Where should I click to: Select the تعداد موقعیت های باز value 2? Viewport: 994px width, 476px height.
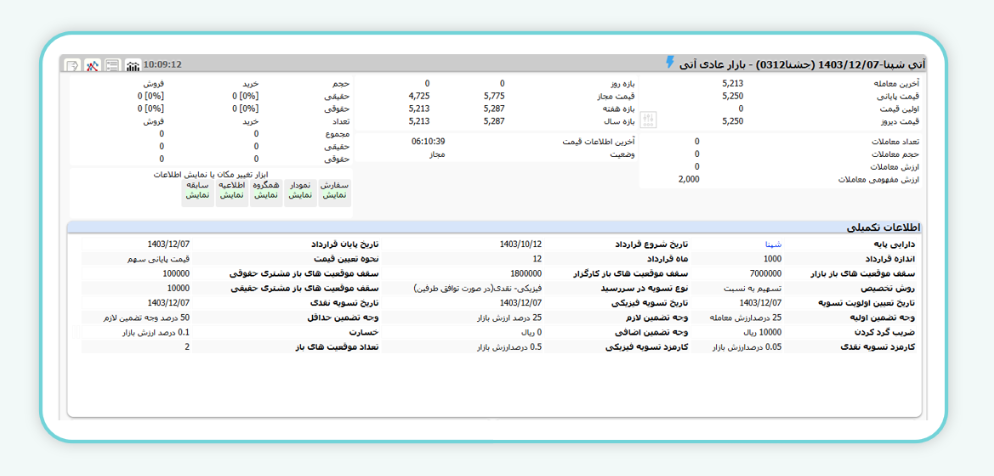coord(186,347)
